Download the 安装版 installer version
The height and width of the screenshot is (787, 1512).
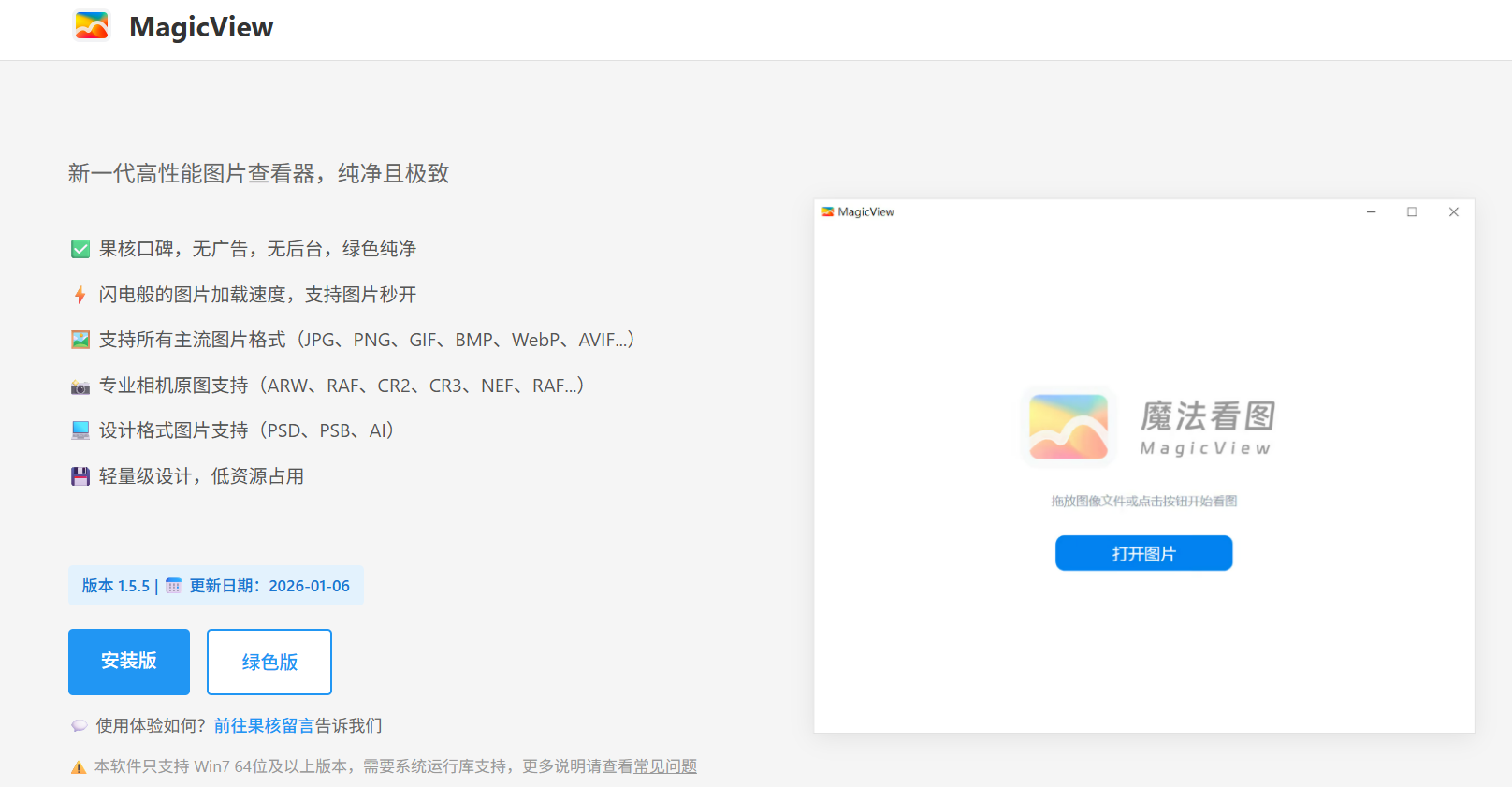[129, 662]
